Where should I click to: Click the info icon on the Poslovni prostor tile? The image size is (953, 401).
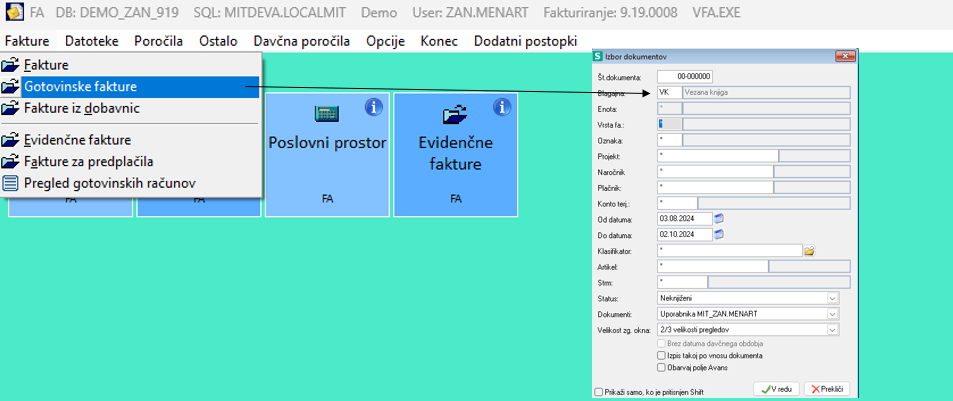(x=374, y=107)
